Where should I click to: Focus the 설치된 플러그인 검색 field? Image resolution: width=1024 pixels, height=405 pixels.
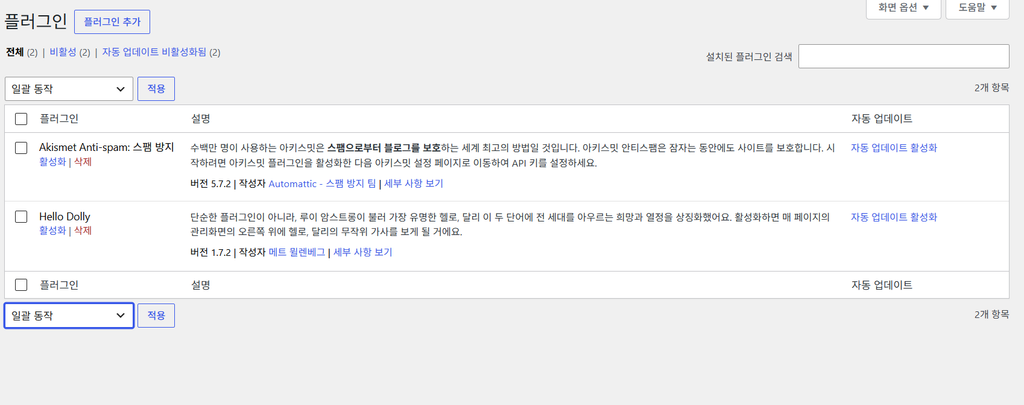pos(904,56)
